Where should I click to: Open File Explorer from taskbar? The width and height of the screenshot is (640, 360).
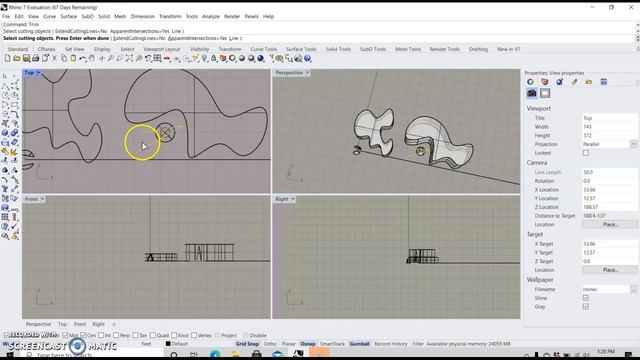(236, 354)
